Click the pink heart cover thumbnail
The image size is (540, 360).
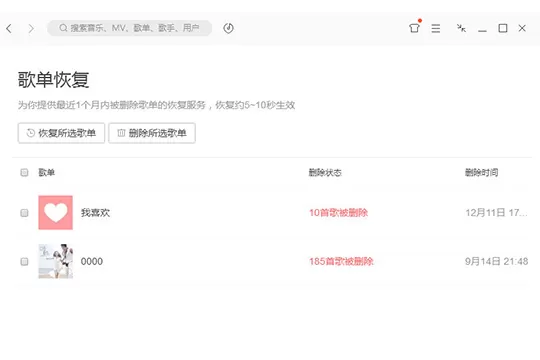55,213
